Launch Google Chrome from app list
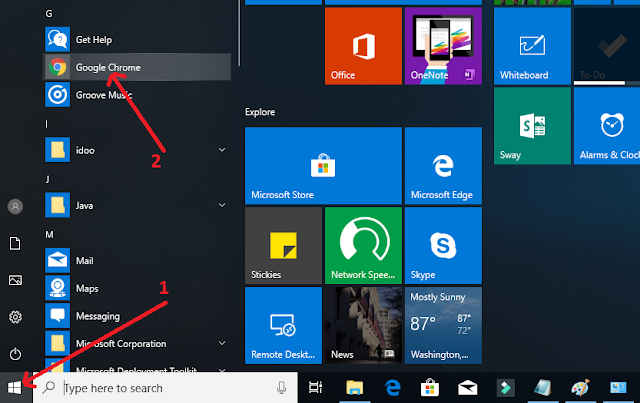 [137, 67]
